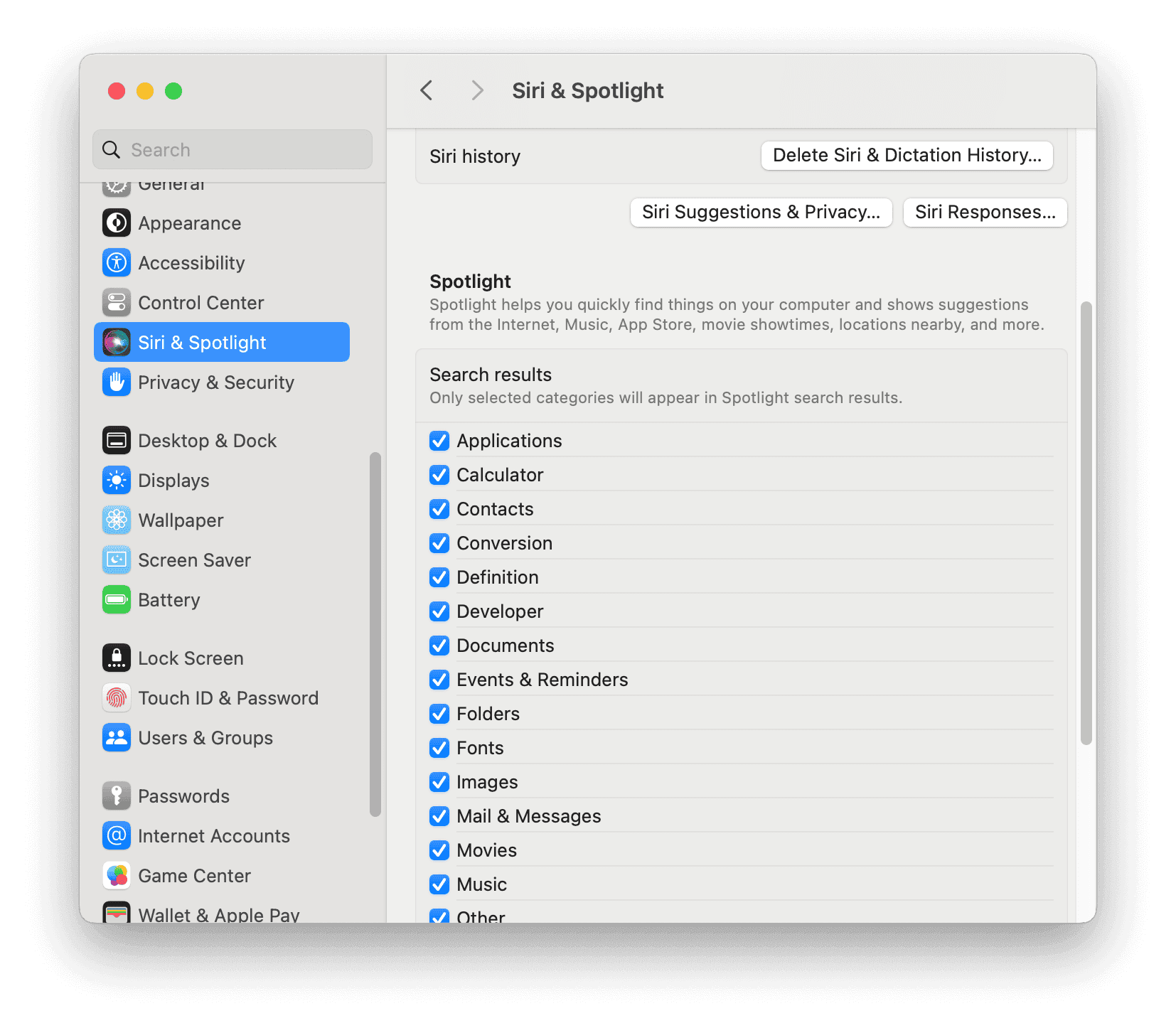This screenshot has width=1176, height=1028.
Task: Open the Displays pane label
Action: click(x=173, y=481)
